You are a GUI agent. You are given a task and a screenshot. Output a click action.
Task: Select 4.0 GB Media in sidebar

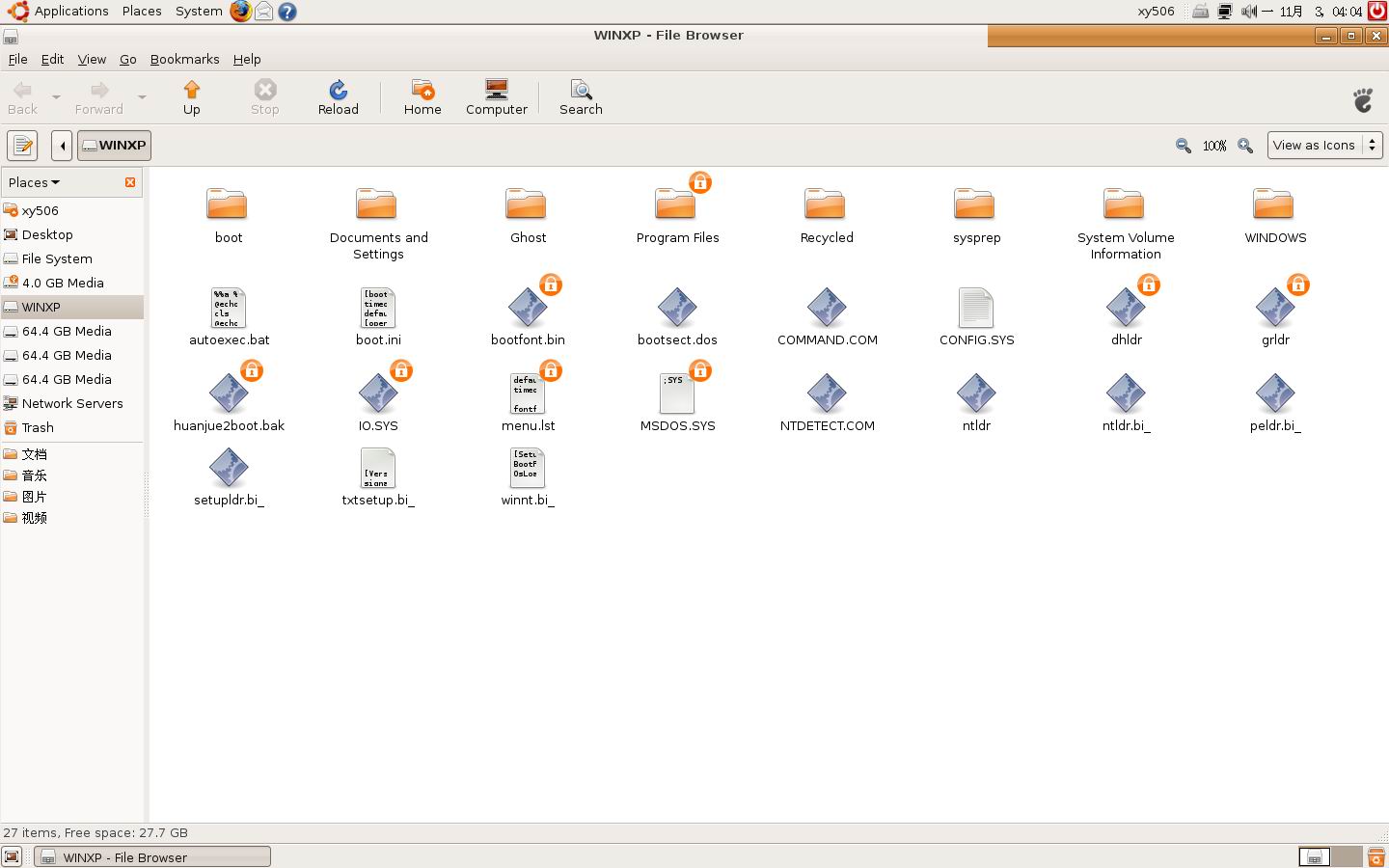[72, 283]
